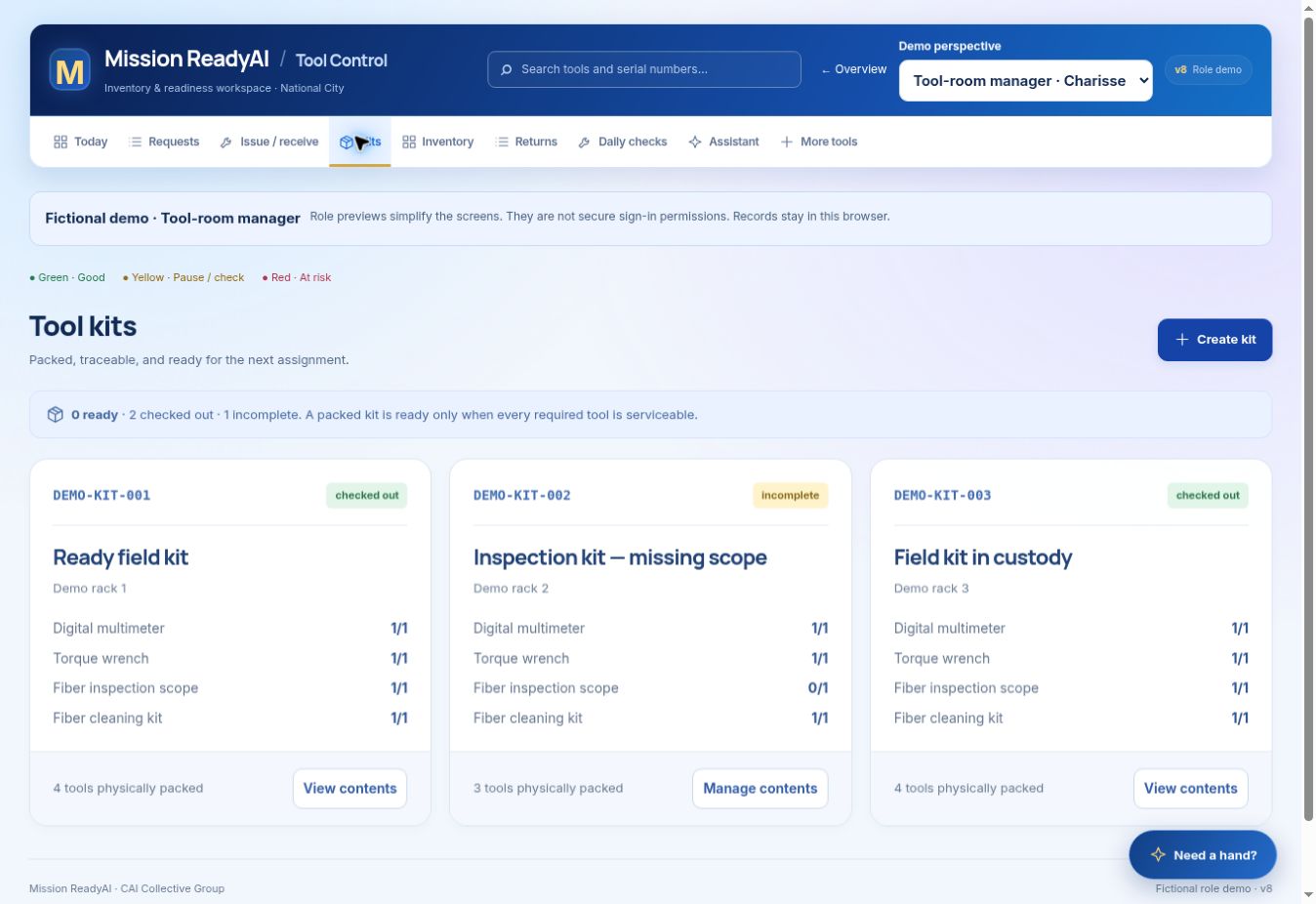The height and width of the screenshot is (904, 1316).
Task: Focus the search tools and serial numbers field
Action: [644, 69]
